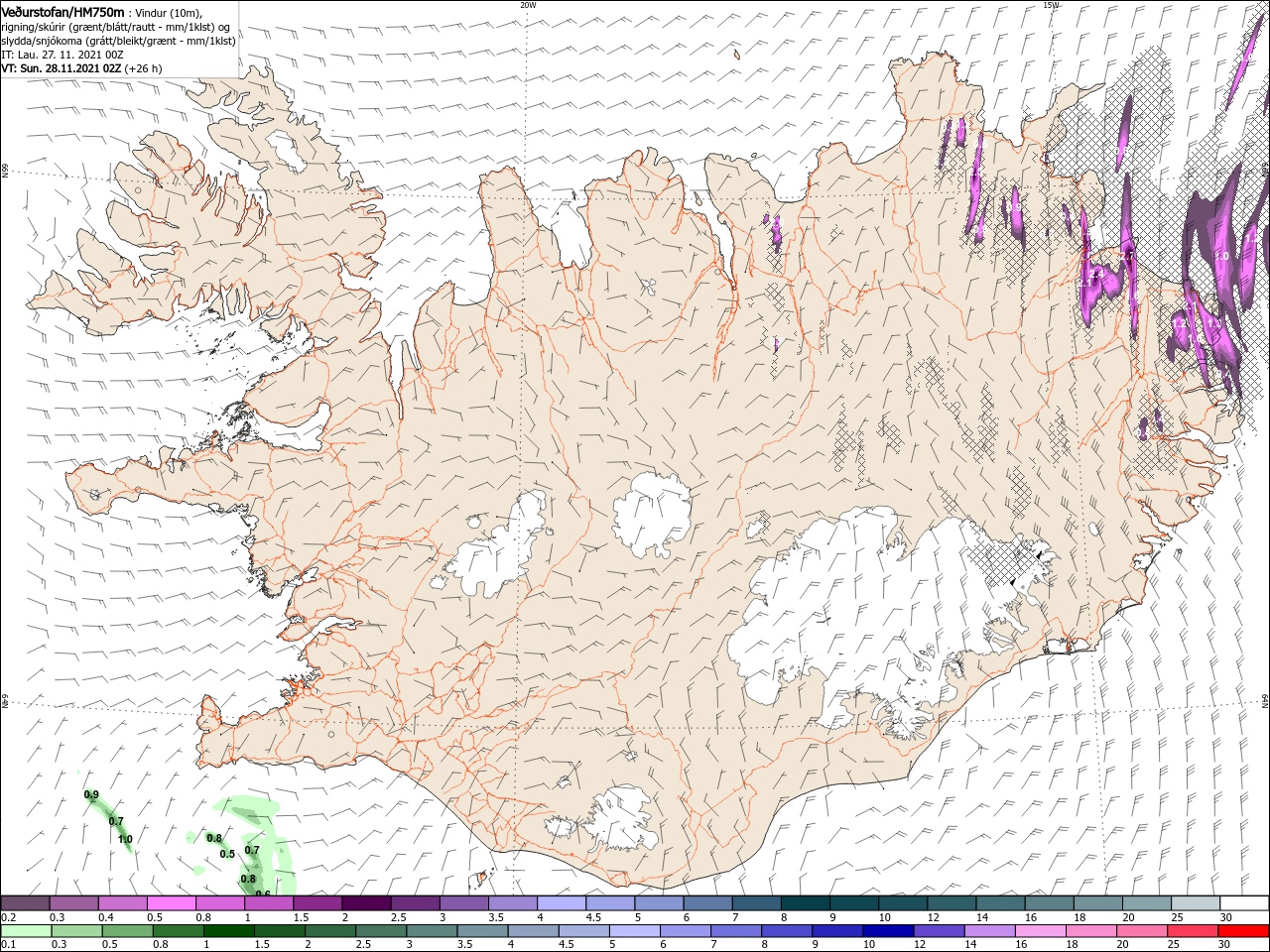
Task: Pick rain scale swatch between 0.5 and 0.8
Action: coord(128,931)
